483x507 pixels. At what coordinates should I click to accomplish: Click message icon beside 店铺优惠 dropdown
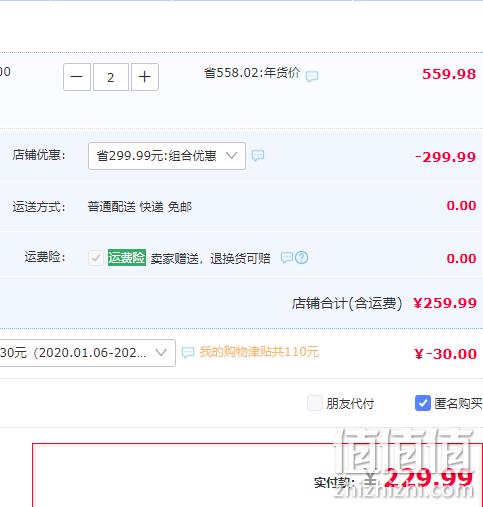click(x=258, y=155)
